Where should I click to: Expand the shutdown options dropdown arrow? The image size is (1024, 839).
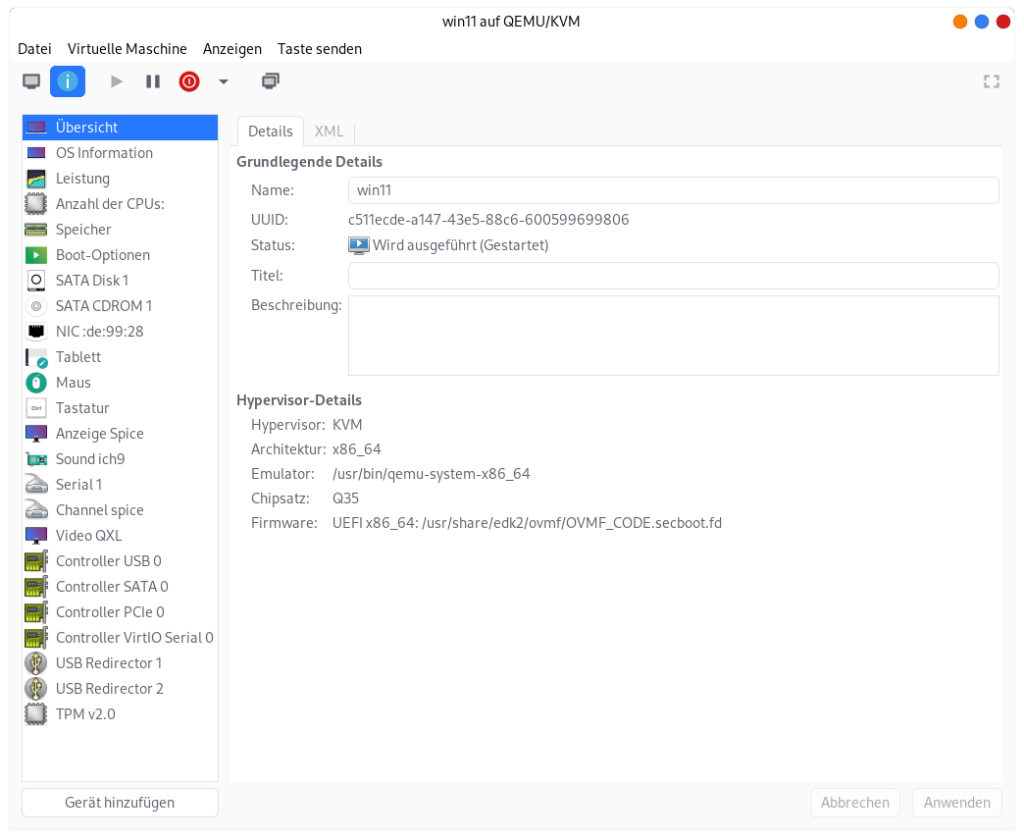(223, 82)
